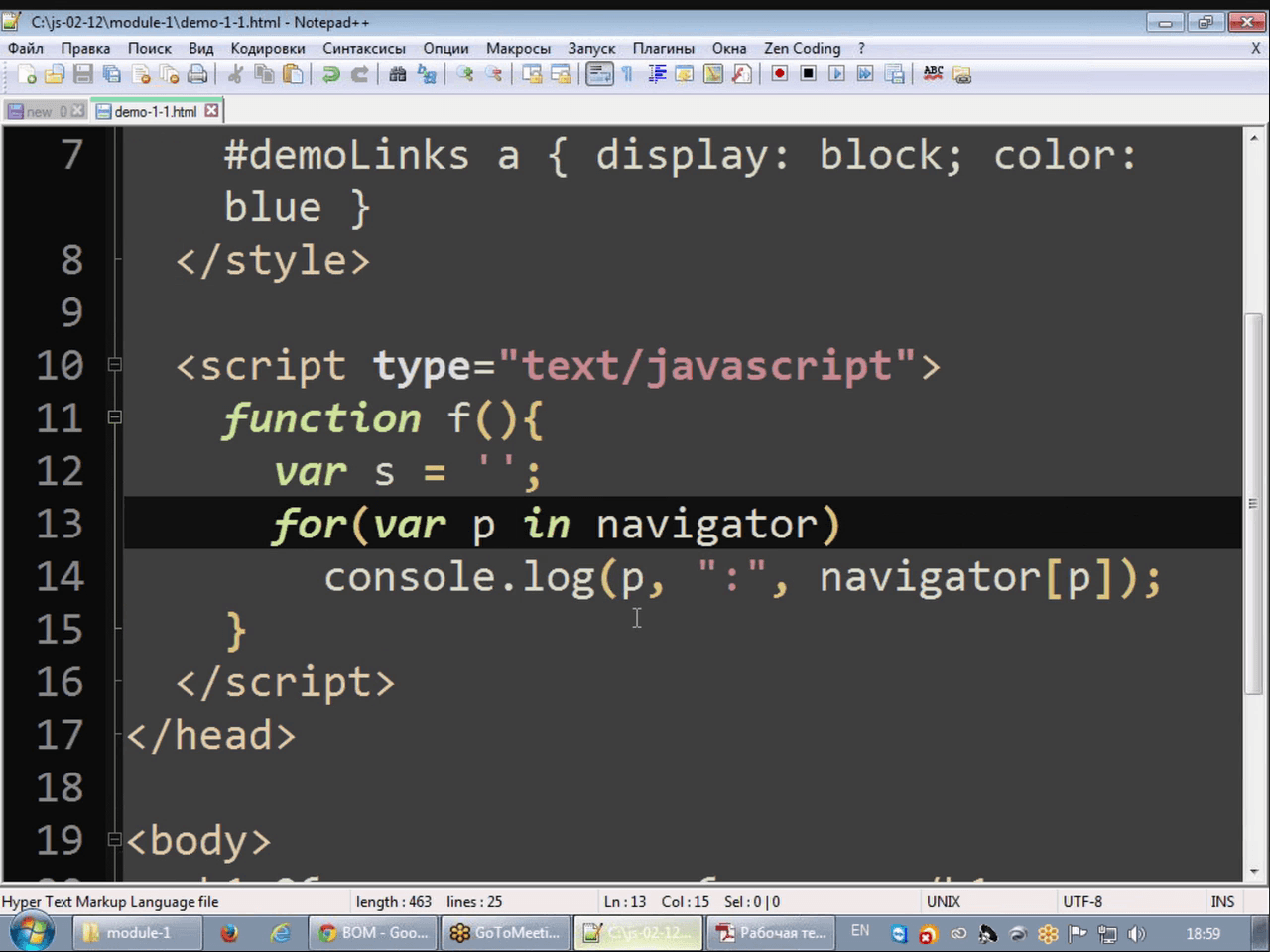Image resolution: width=1270 pixels, height=952 pixels.
Task: Open the Zen Coding menu
Action: click(803, 48)
